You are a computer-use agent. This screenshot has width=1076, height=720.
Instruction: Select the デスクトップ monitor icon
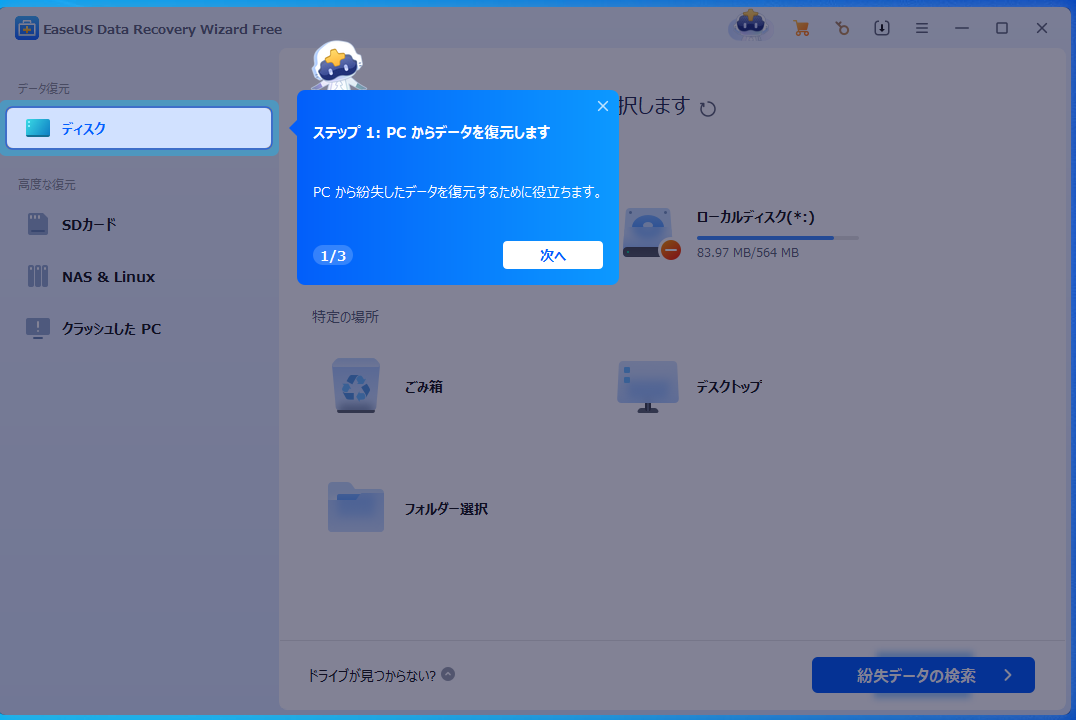tap(648, 386)
